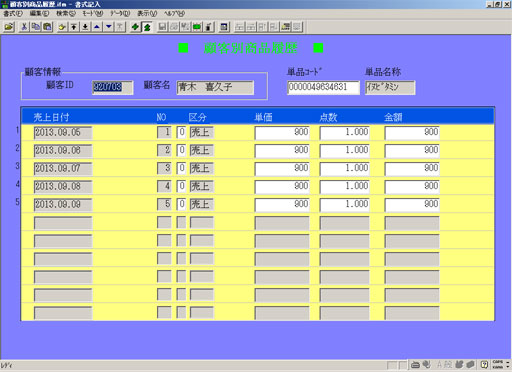Click the blue up-triangle previous record icon
The image size is (512, 372).
click(x=97, y=27)
